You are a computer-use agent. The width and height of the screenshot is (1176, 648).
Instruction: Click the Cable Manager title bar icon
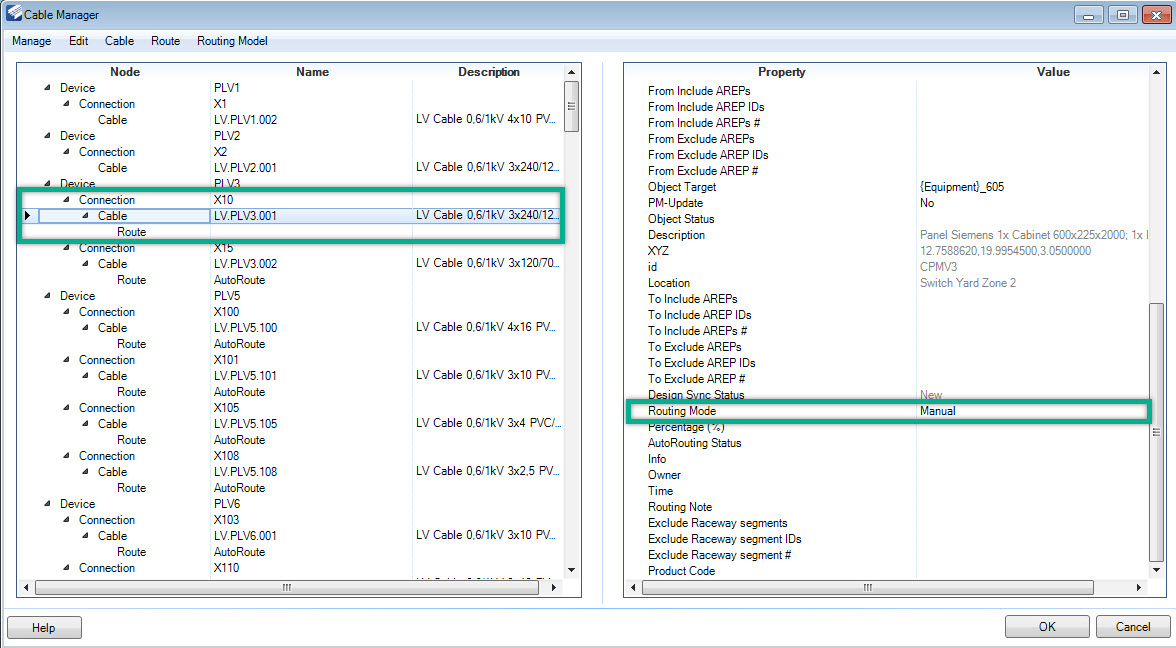(14, 14)
